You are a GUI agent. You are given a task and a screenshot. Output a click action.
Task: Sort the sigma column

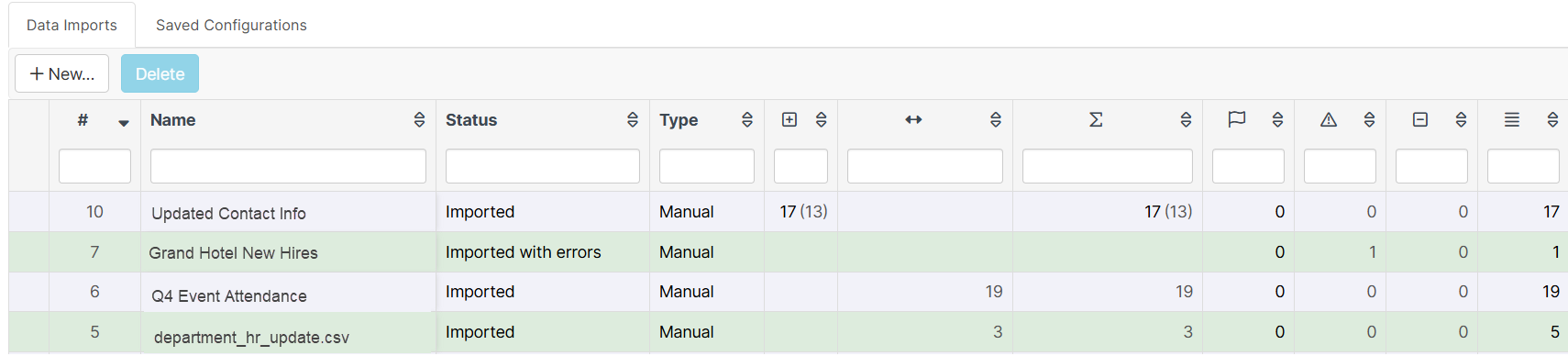click(x=1186, y=119)
